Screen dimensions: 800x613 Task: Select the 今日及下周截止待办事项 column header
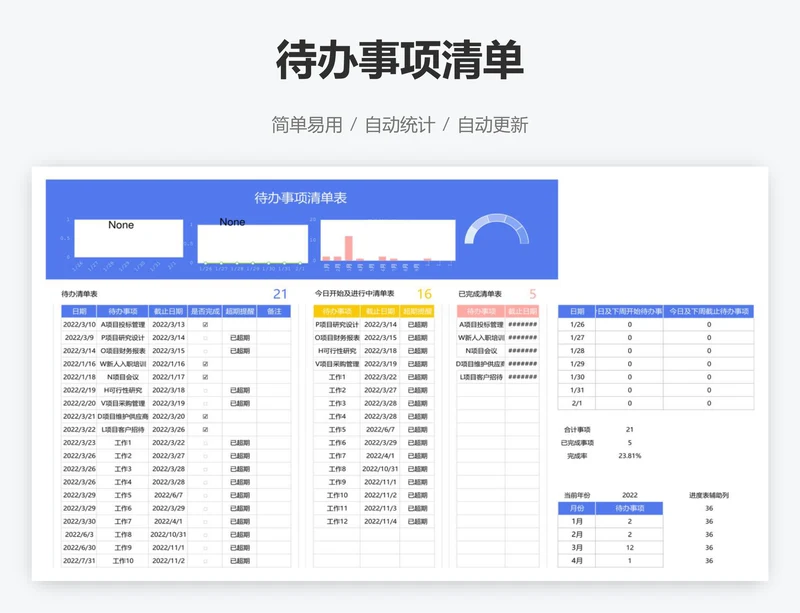click(709, 311)
